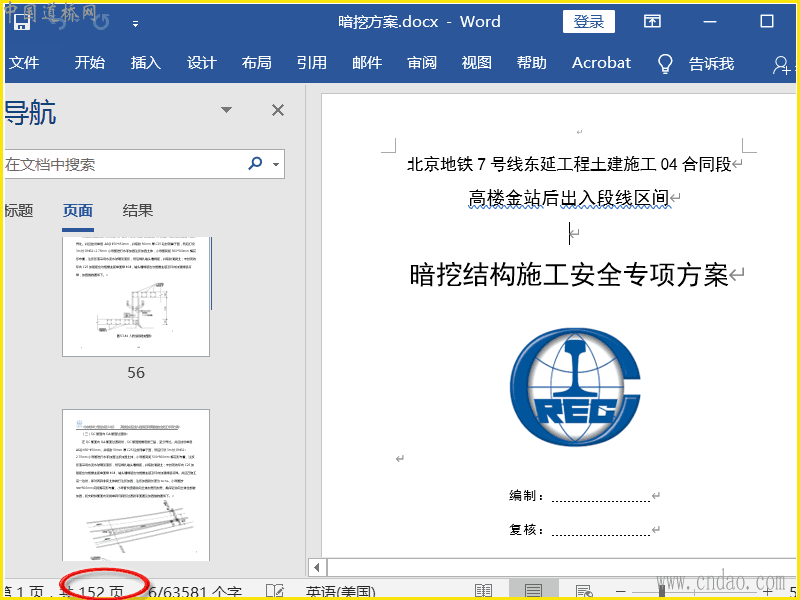Click the 152 页 page count in status bar

tap(101, 592)
